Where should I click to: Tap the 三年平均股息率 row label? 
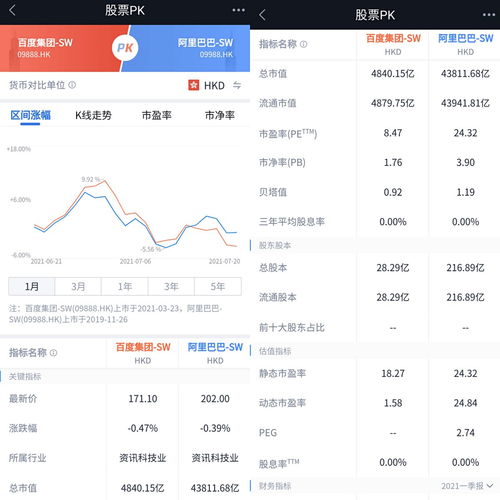(x=292, y=222)
